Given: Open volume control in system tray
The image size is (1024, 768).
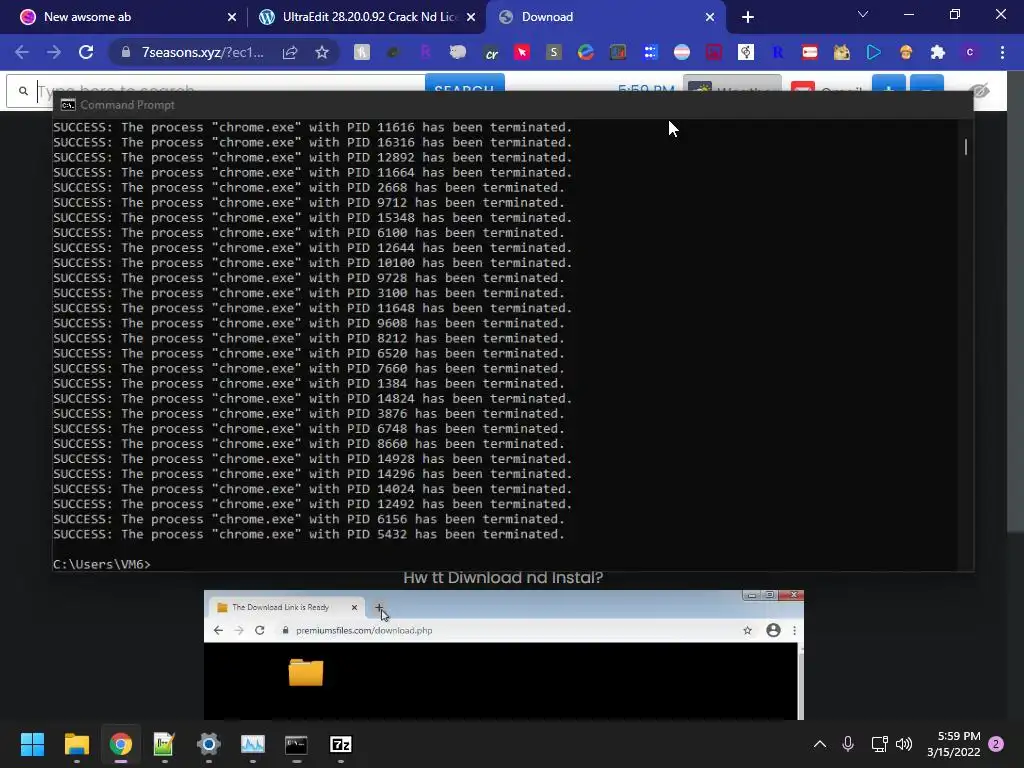Looking at the screenshot, I should 904,744.
